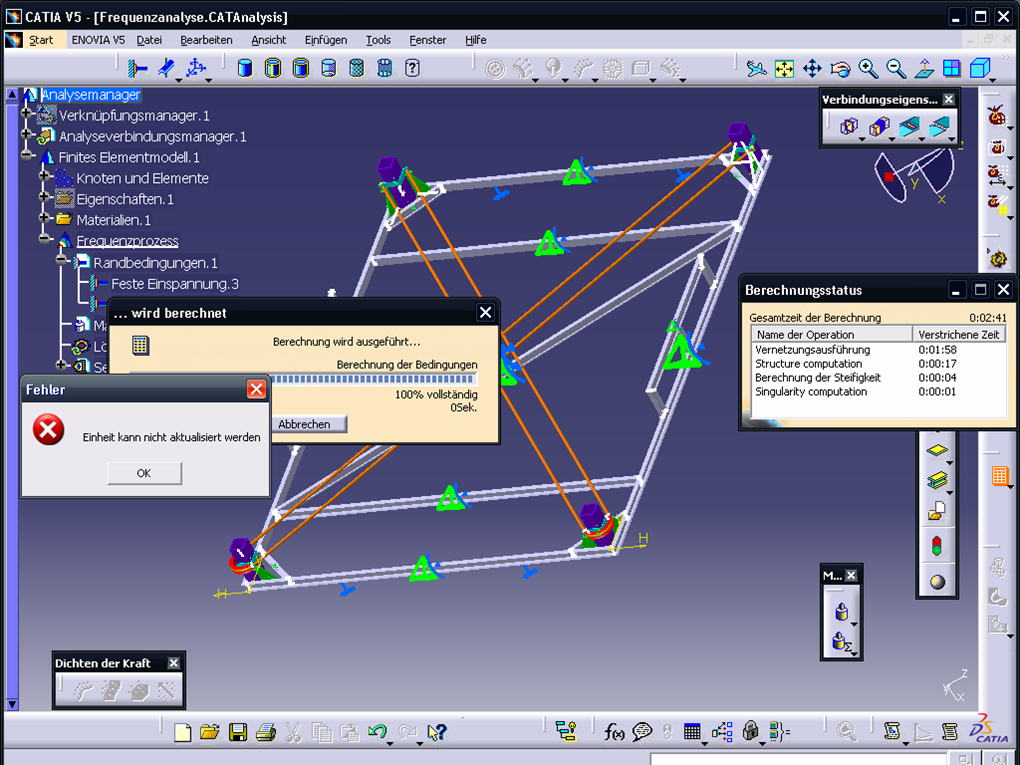Close the Fehler error dialog
Viewport: 1020px width, 765px height.
tap(256, 389)
